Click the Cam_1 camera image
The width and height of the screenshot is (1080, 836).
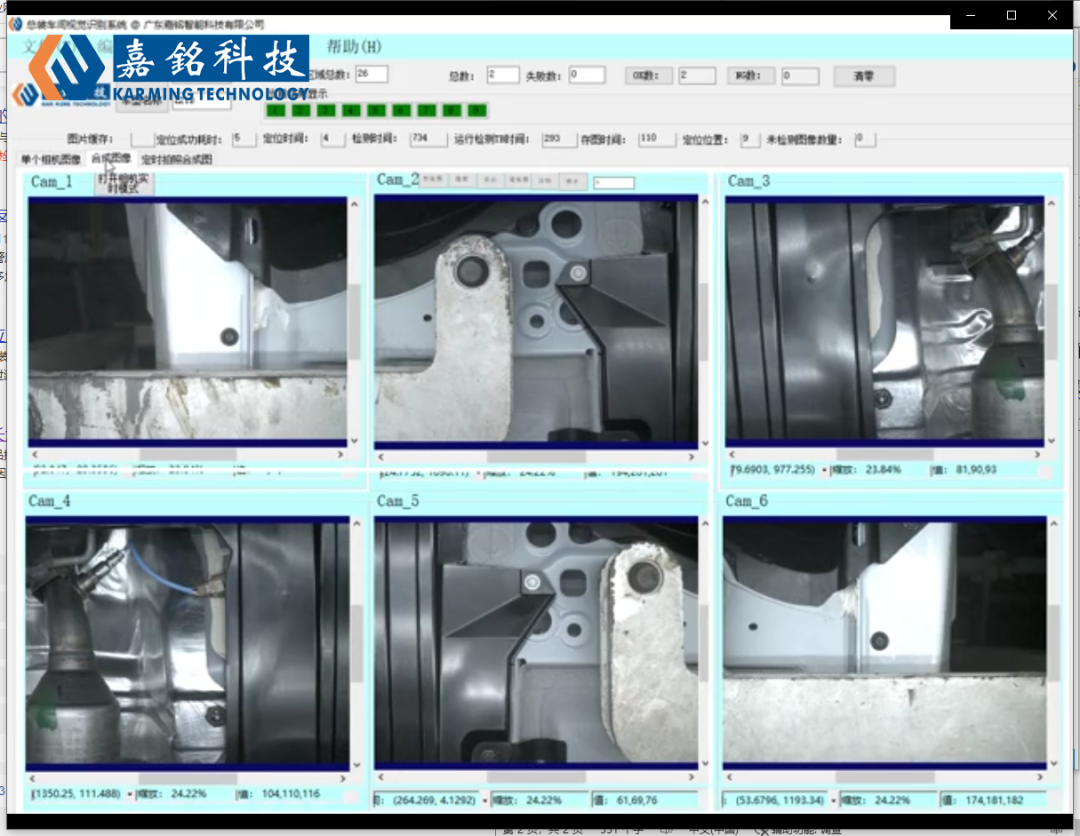click(x=187, y=322)
